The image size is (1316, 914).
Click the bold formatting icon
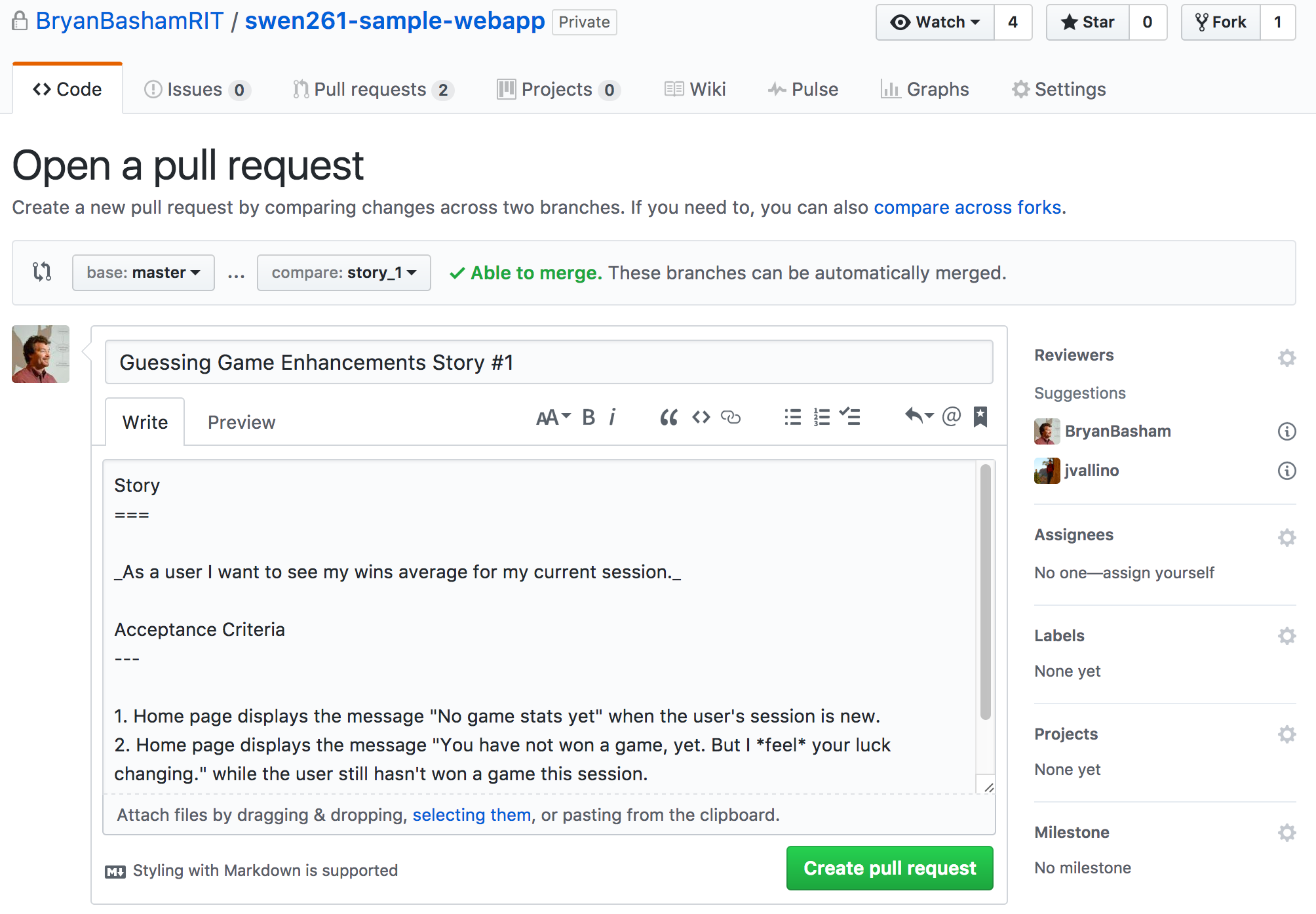click(589, 417)
